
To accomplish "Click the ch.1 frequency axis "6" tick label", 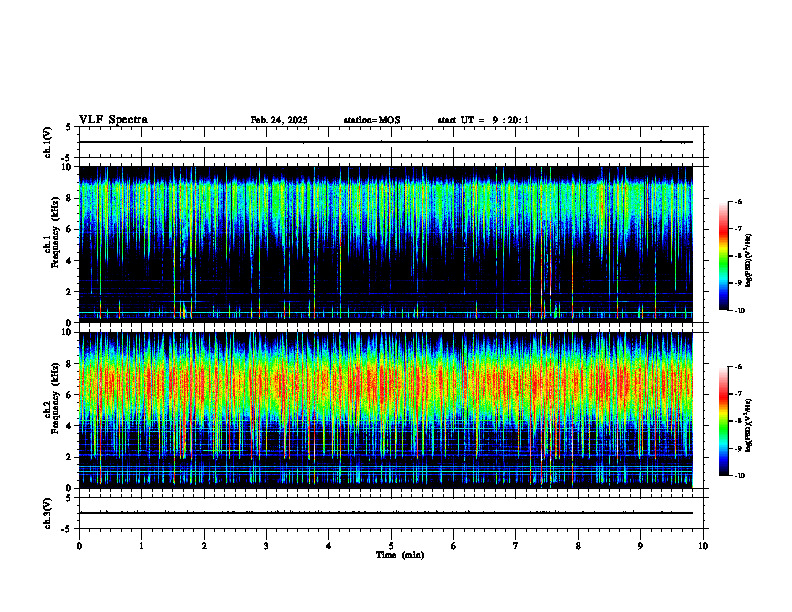I will pyautogui.click(x=69, y=229).
